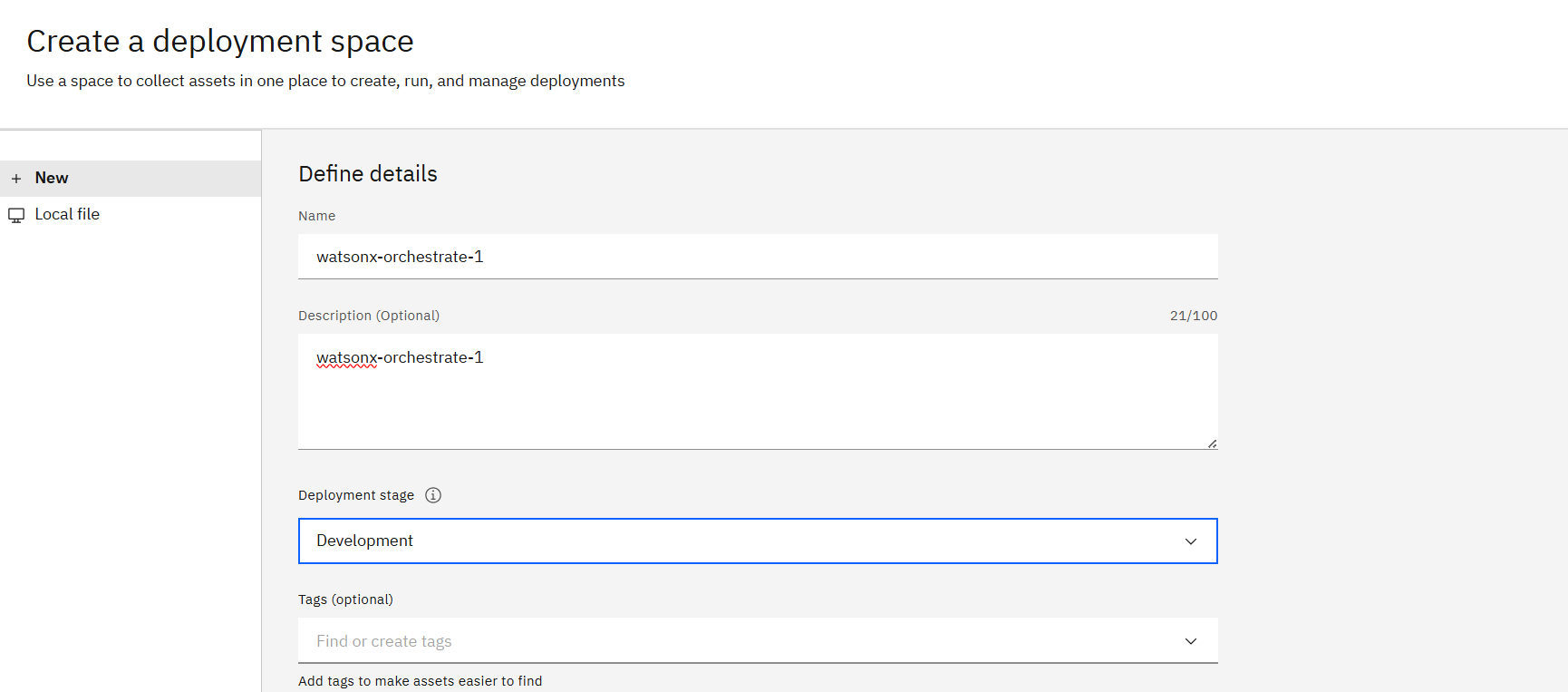Click the resize handle of Description box
The width and height of the screenshot is (1568, 692).
[1212, 443]
